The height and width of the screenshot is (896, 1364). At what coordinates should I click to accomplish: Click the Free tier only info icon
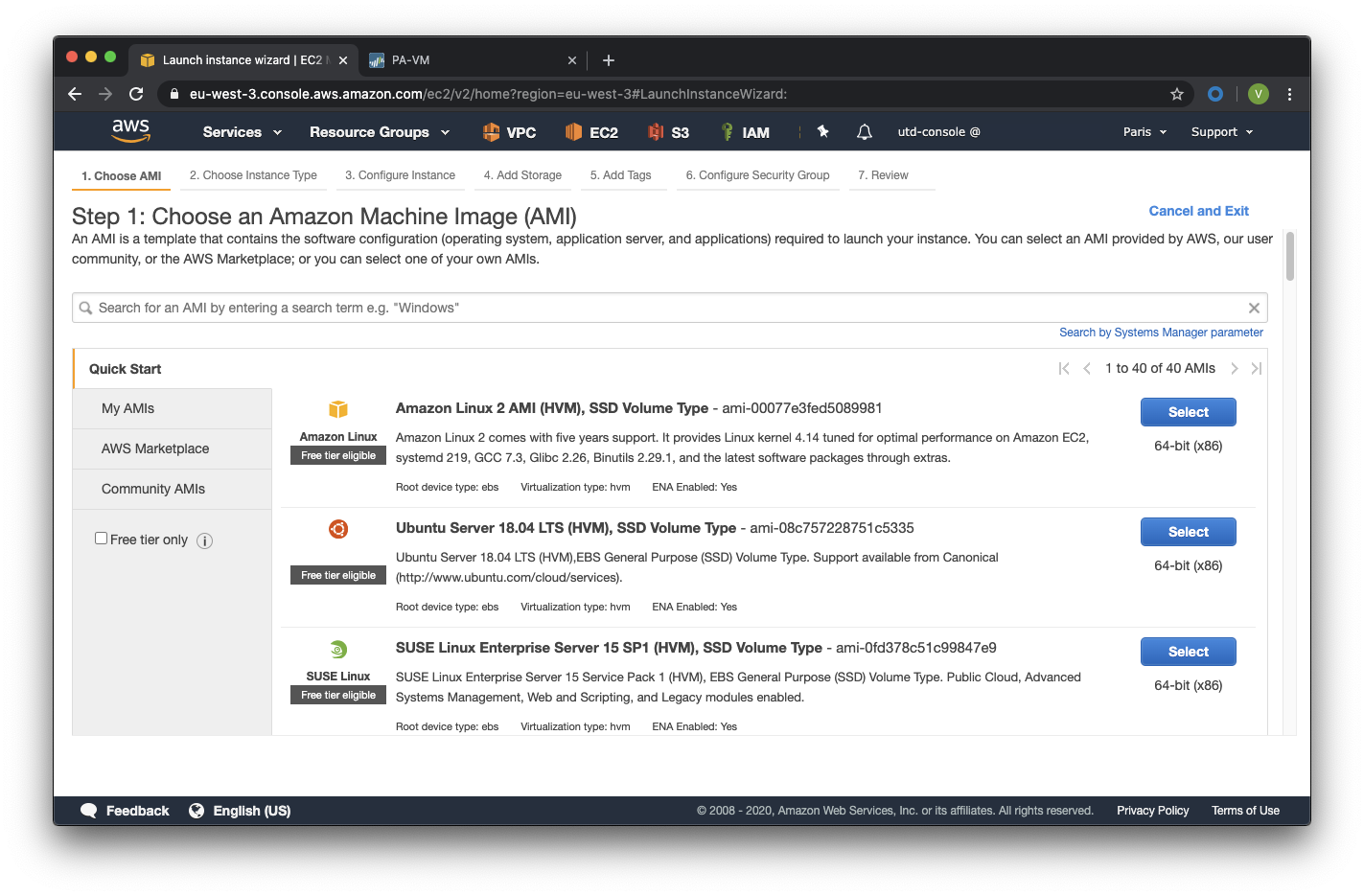click(x=204, y=540)
